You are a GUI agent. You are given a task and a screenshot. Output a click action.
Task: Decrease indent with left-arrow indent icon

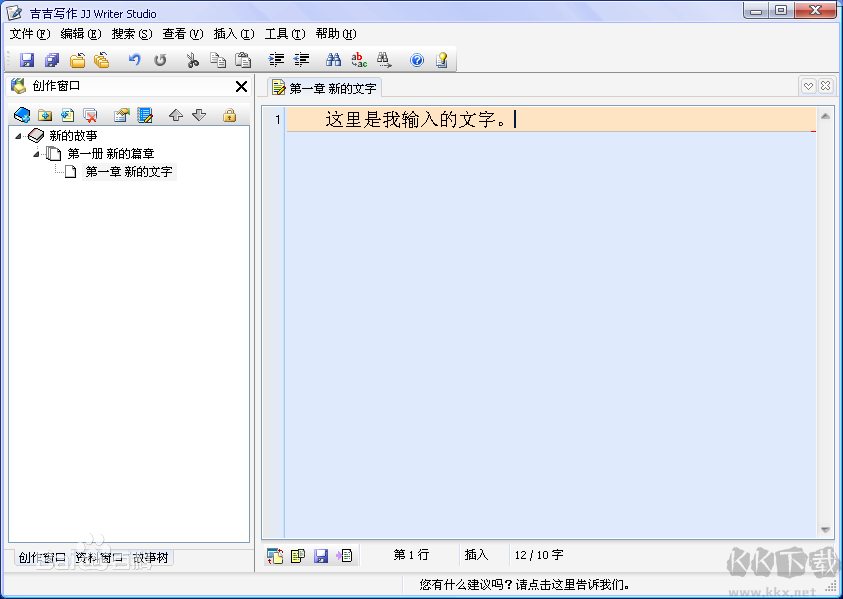[302, 60]
